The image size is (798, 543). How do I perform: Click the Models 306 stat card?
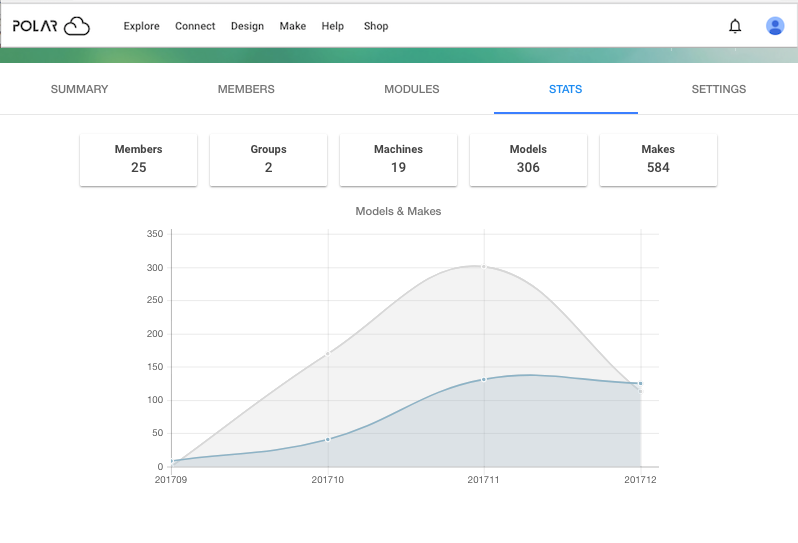pyautogui.click(x=528, y=160)
